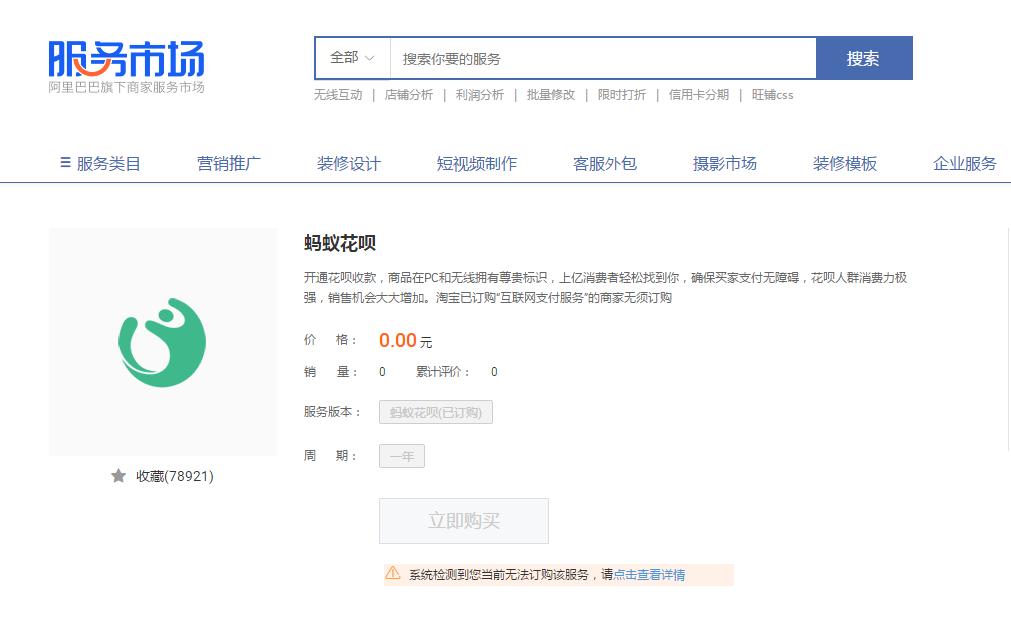The height and width of the screenshot is (631, 1011).
Task: Open the 无线互动 quick link
Action: pyautogui.click(x=338, y=95)
